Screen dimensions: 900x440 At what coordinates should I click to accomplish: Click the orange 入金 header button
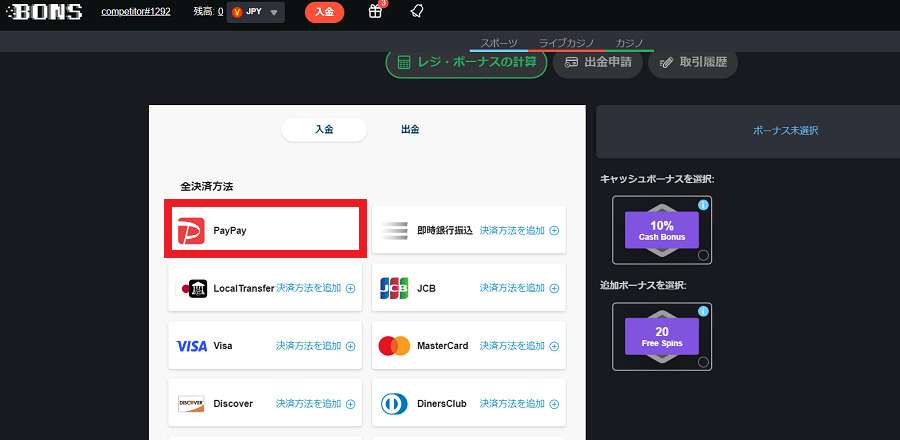[x=324, y=12]
